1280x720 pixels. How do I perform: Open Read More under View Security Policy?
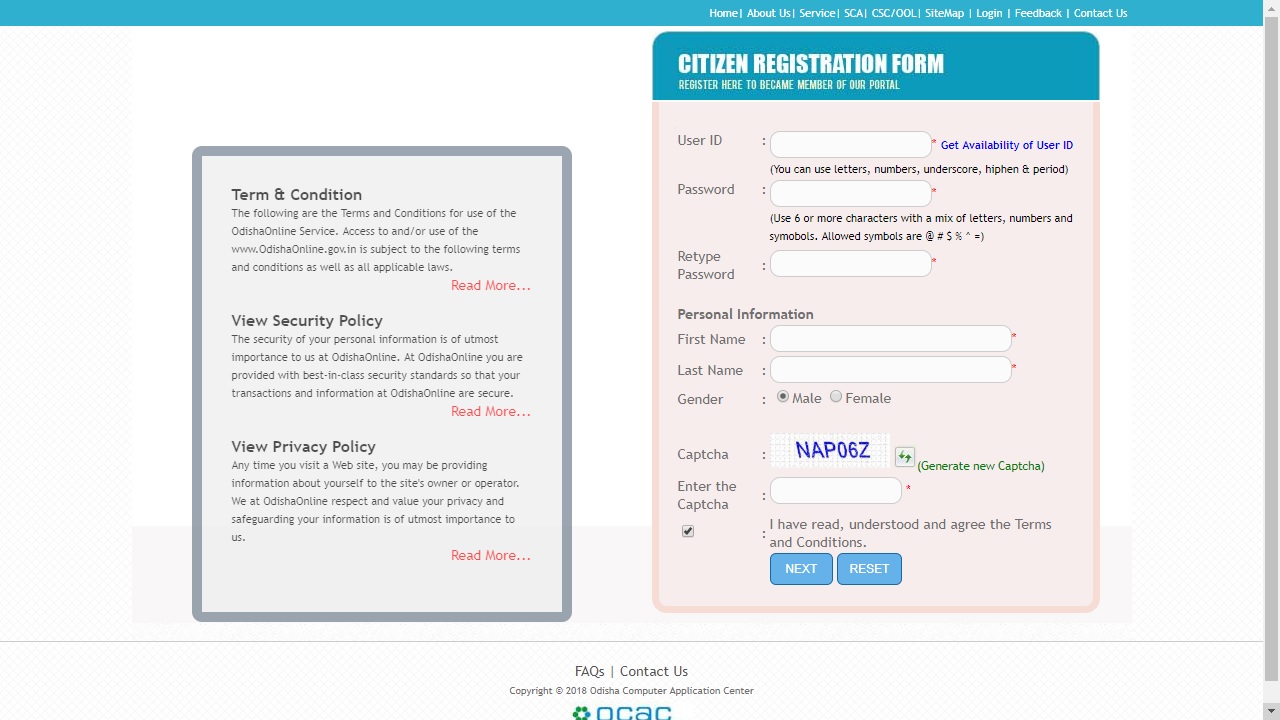click(490, 412)
